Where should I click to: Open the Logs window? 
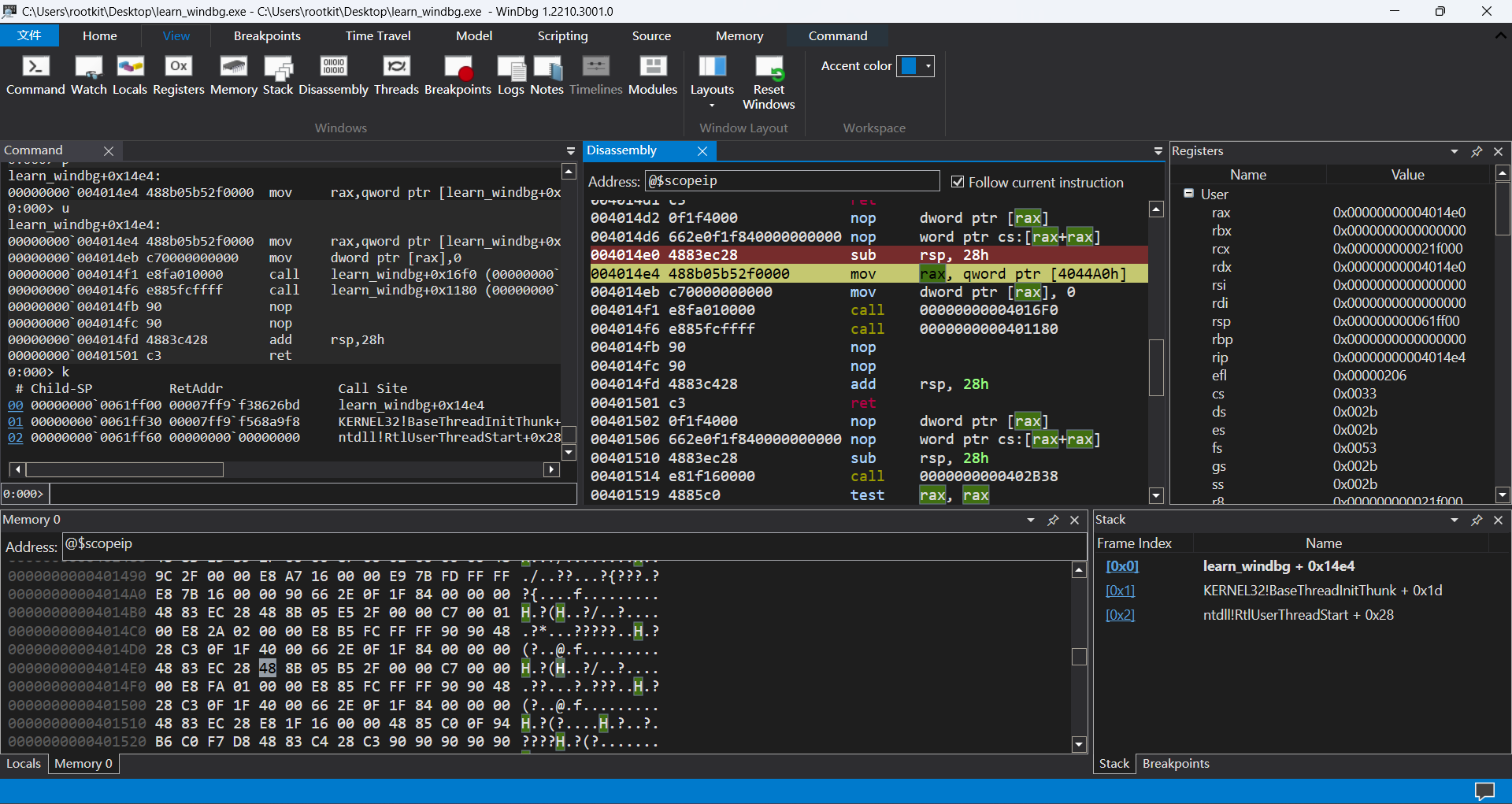click(x=511, y=76)
